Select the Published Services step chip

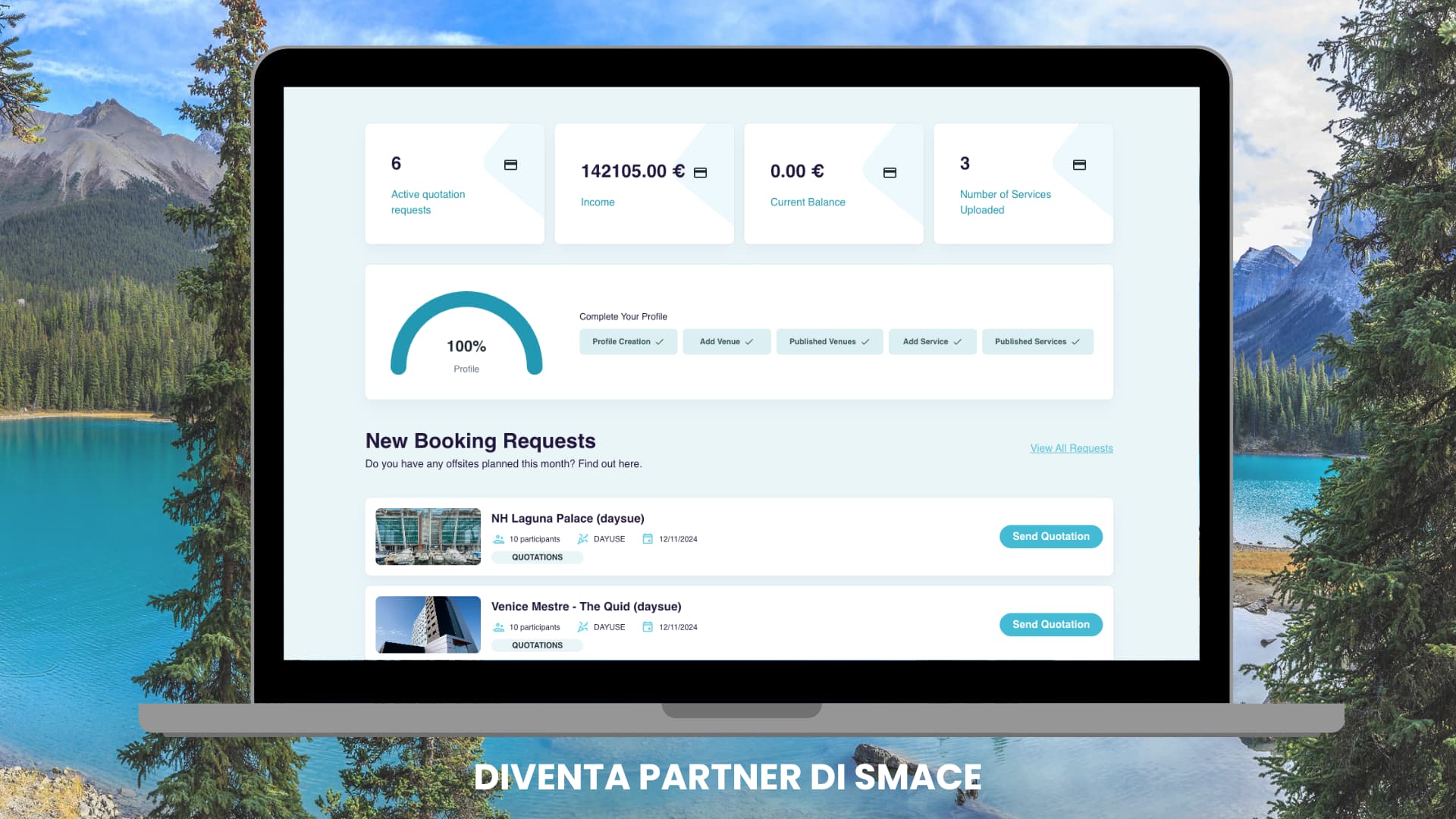1037,342
